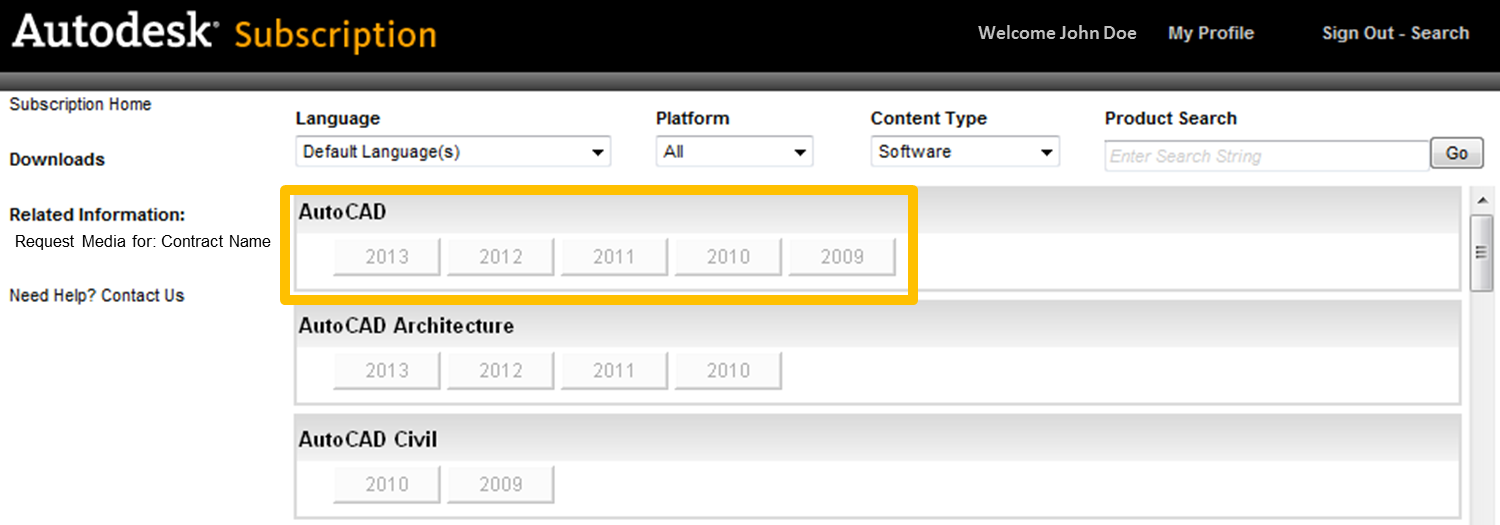
Task: Open the My Profile link
Action: [1210, 33]
